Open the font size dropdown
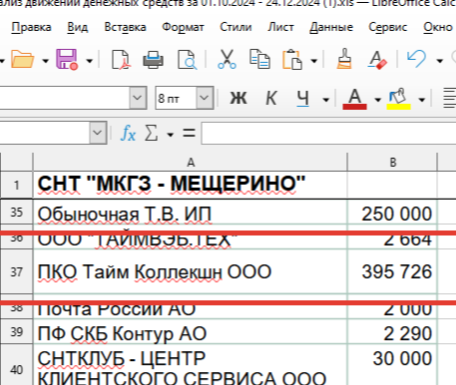Screen dimensions: 456x385 204,98
